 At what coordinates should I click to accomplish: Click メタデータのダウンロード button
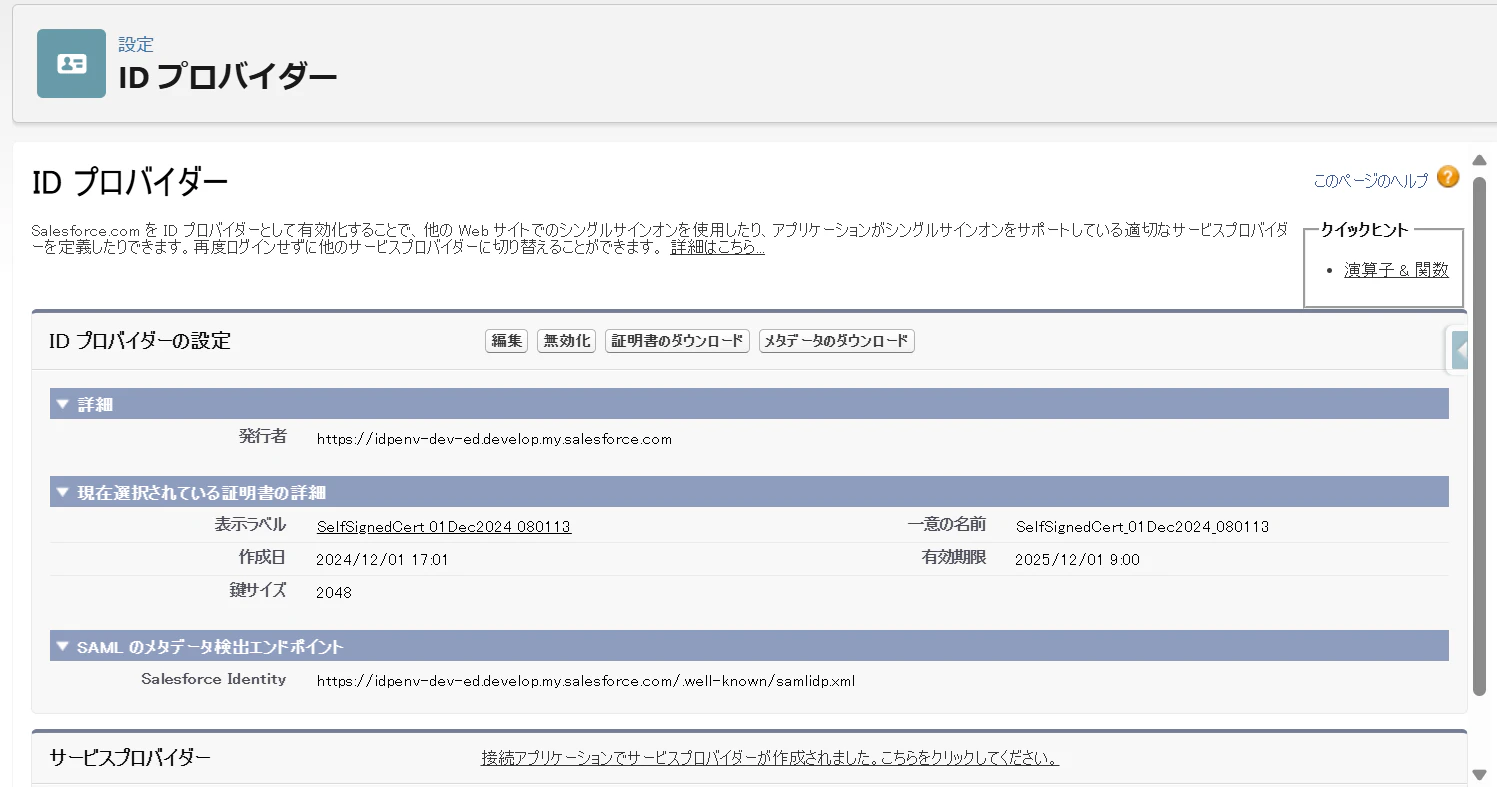pos(837,341)
